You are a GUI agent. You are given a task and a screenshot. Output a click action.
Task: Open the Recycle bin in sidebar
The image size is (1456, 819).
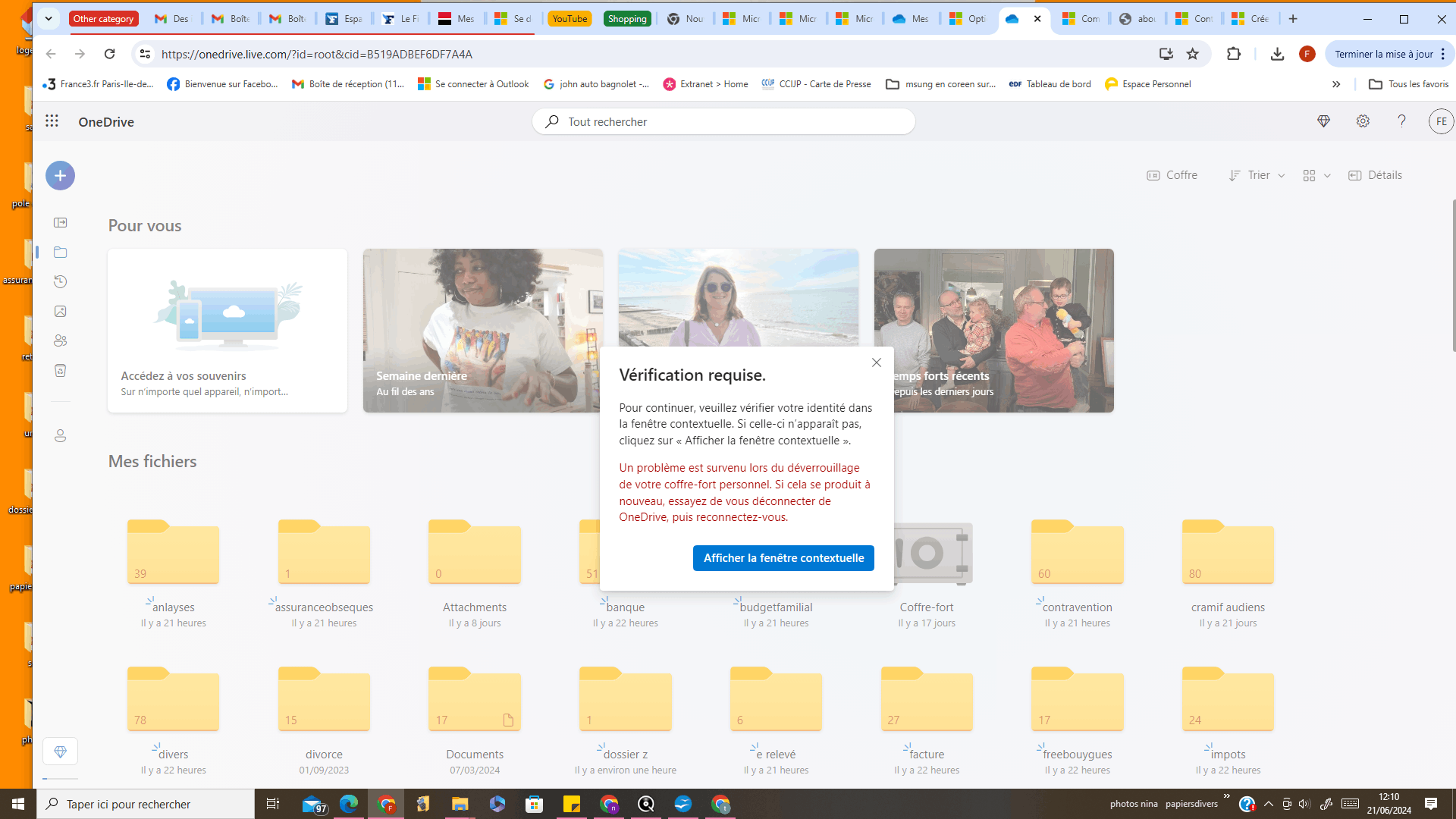[x=61, y=371]
